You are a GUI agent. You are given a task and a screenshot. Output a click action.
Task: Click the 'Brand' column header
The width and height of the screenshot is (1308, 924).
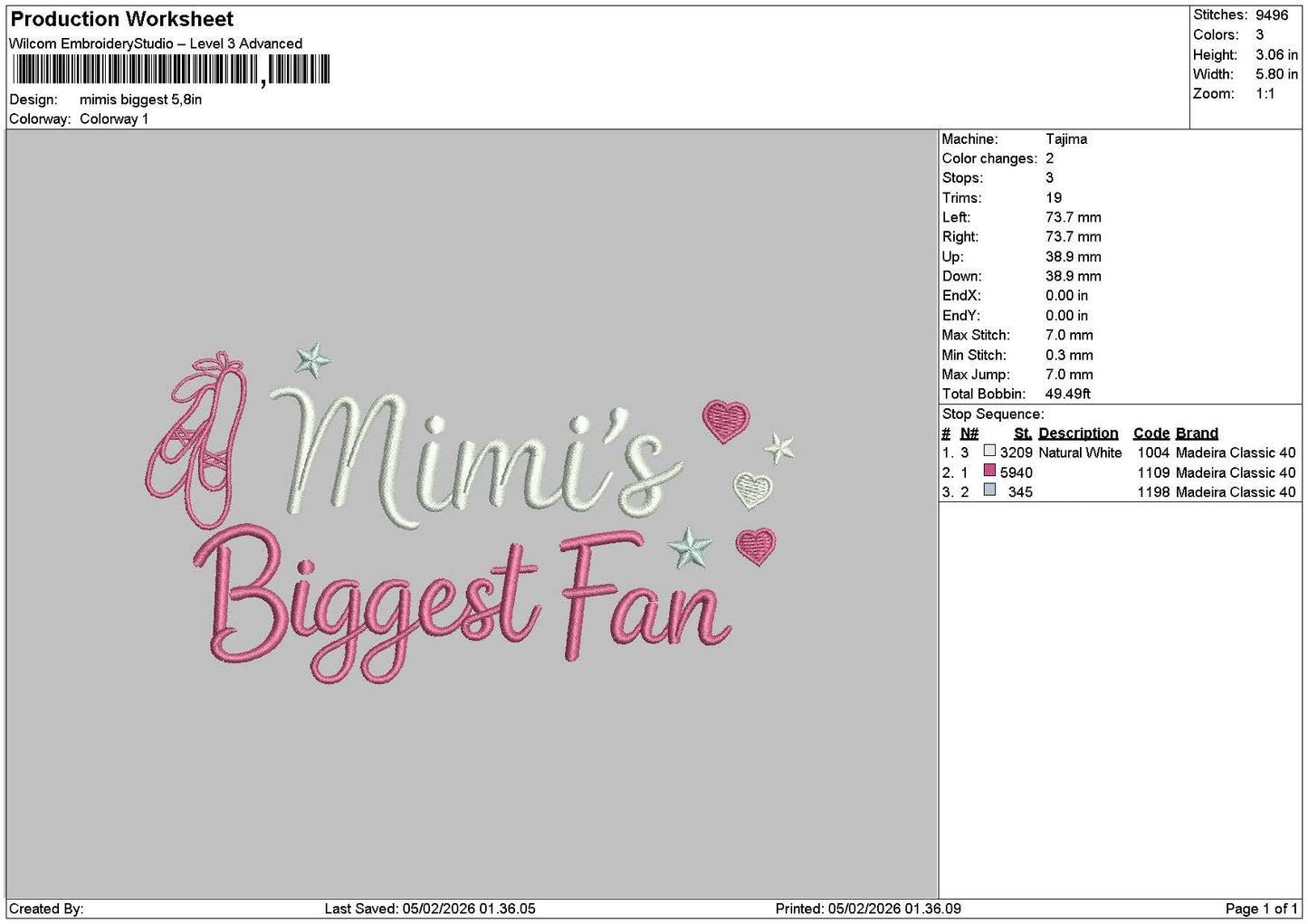point(1197,433)
